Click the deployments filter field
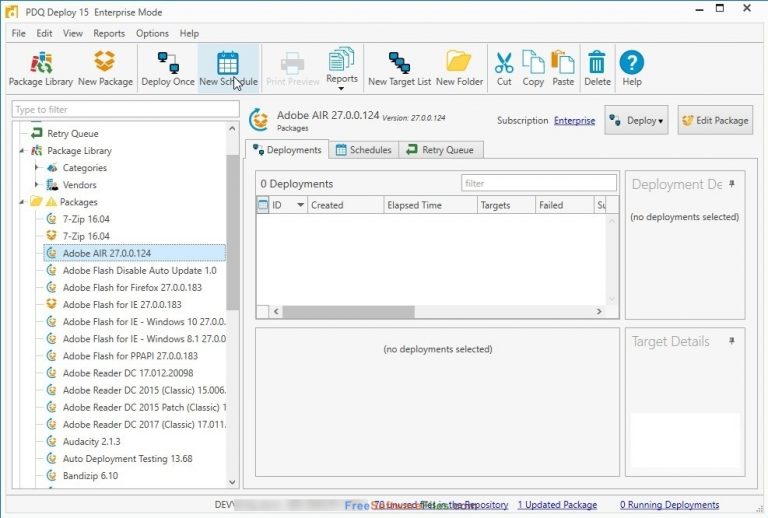 [x=539, y=183]
